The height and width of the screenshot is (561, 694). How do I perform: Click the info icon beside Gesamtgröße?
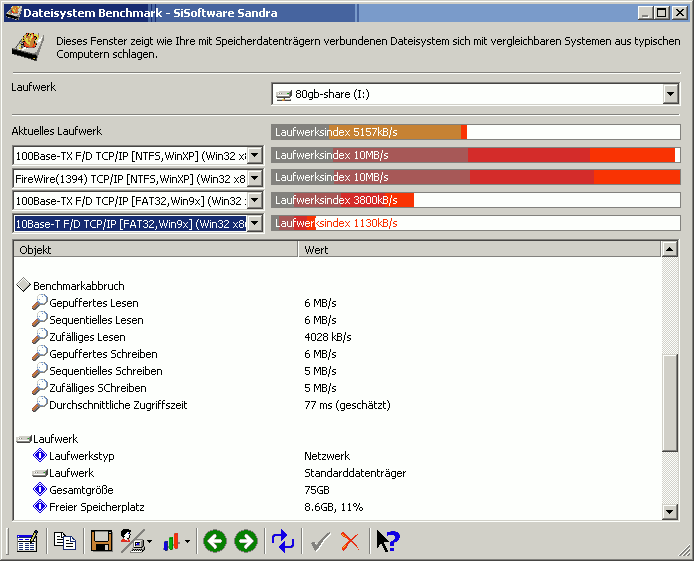40,489
